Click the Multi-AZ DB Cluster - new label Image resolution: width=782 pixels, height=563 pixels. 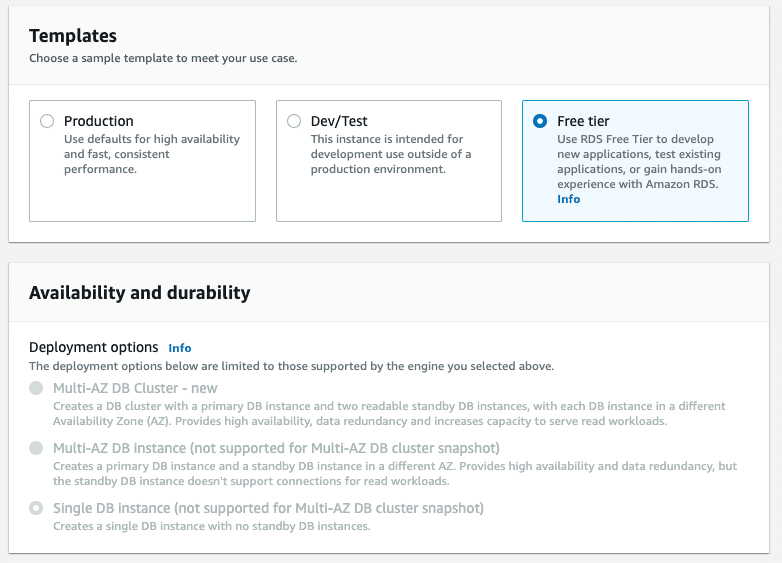(135, 388)
